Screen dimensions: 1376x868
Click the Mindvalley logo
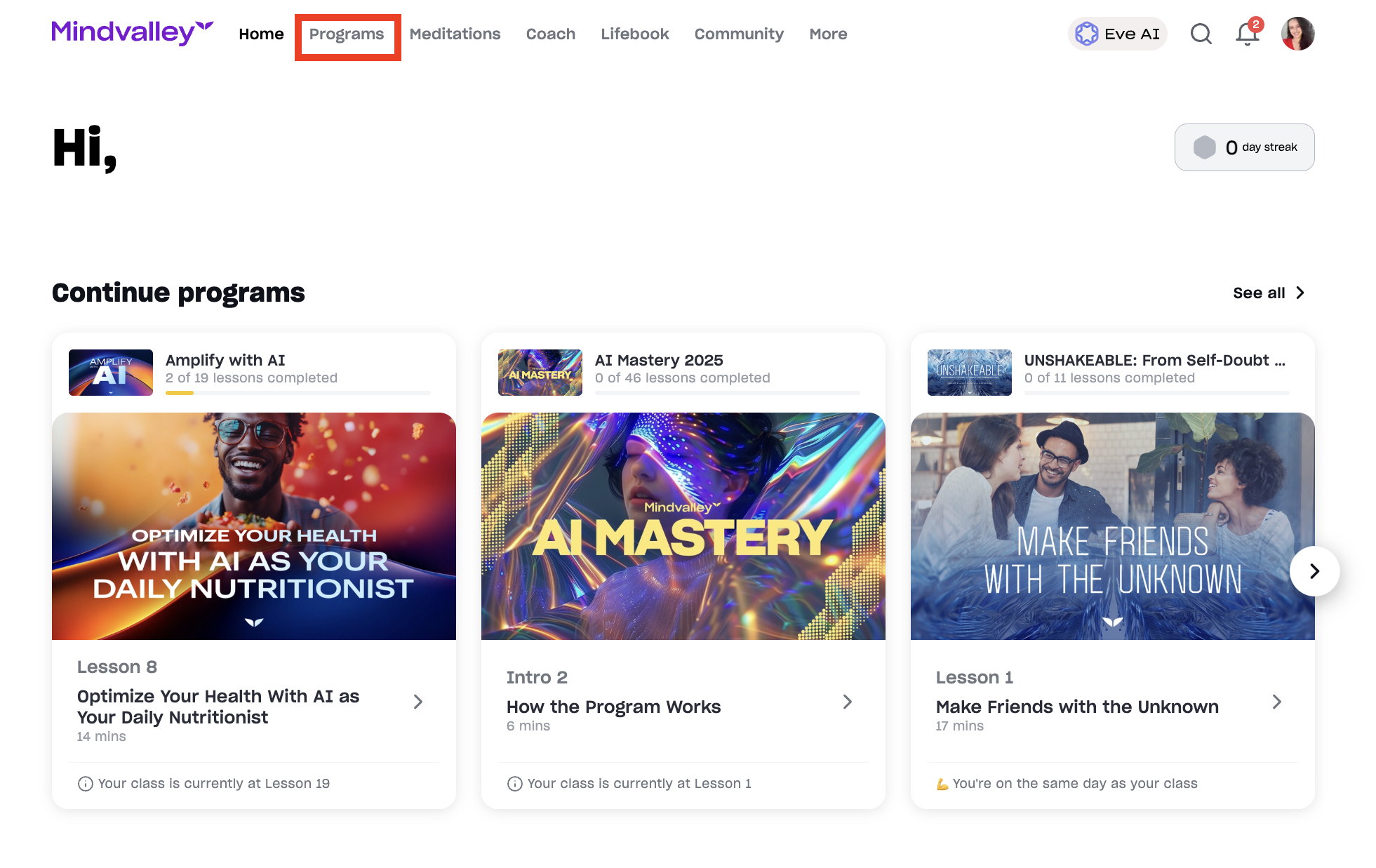tap(132, 33)
